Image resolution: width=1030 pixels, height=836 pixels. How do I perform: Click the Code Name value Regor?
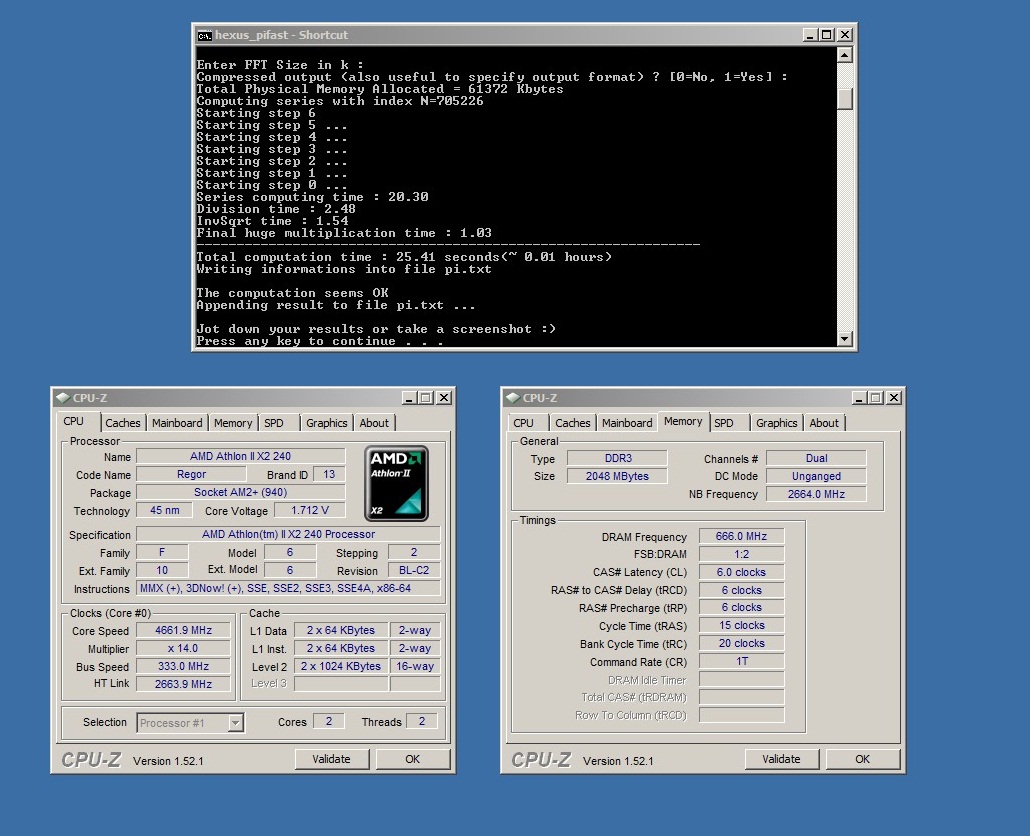click(x=191, y=474)
